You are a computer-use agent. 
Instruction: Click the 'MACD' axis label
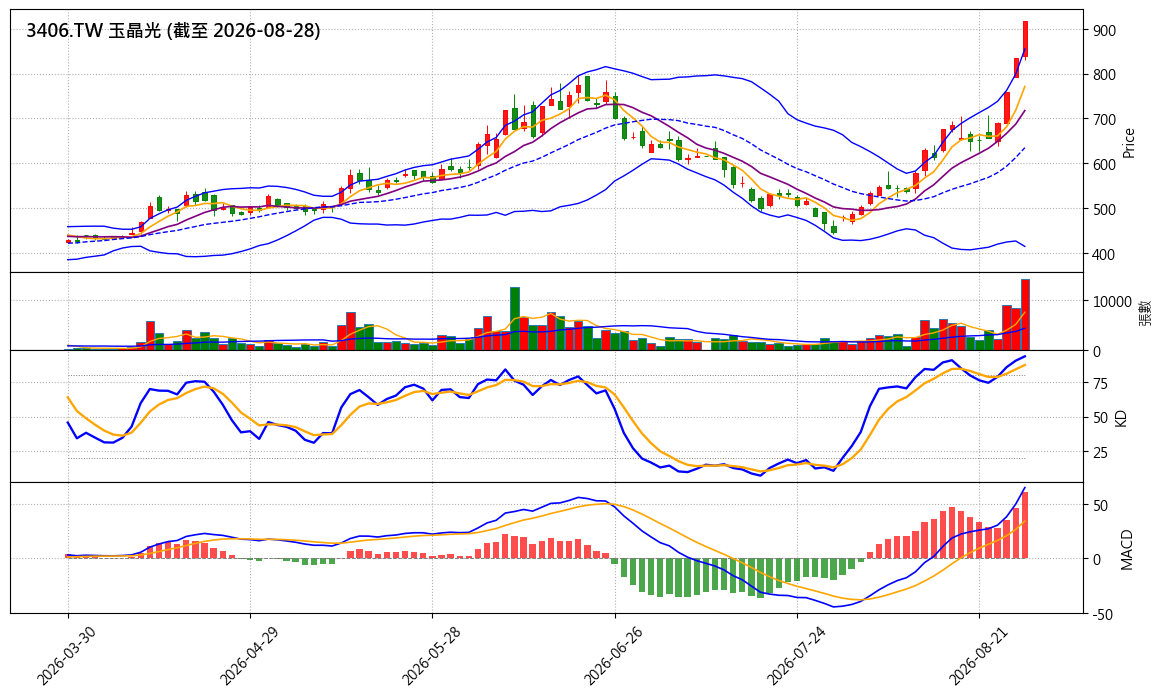point(1127,550)
